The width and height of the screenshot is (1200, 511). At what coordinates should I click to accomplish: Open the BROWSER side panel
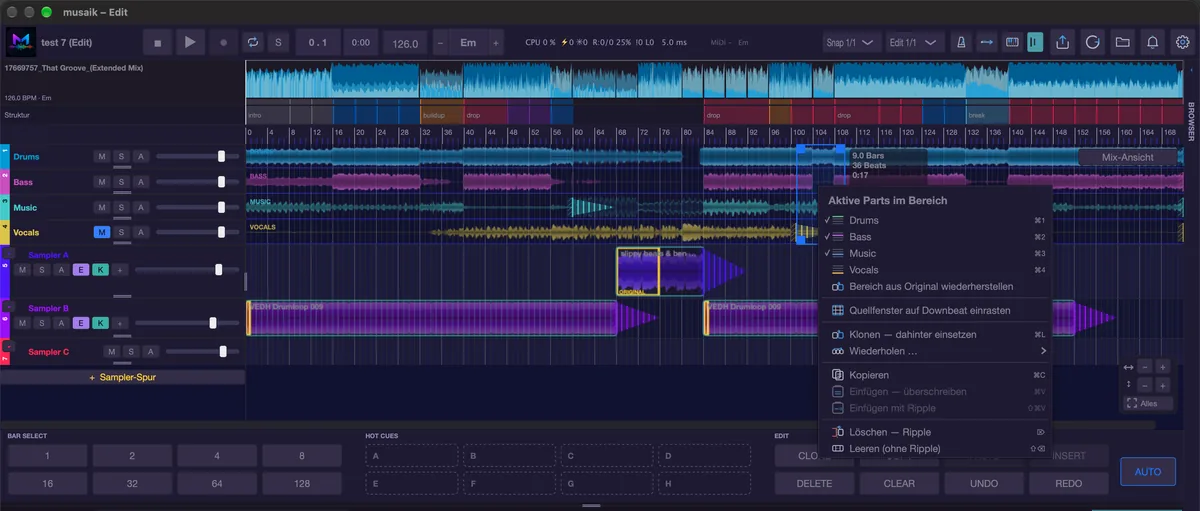click(1191, 122)
